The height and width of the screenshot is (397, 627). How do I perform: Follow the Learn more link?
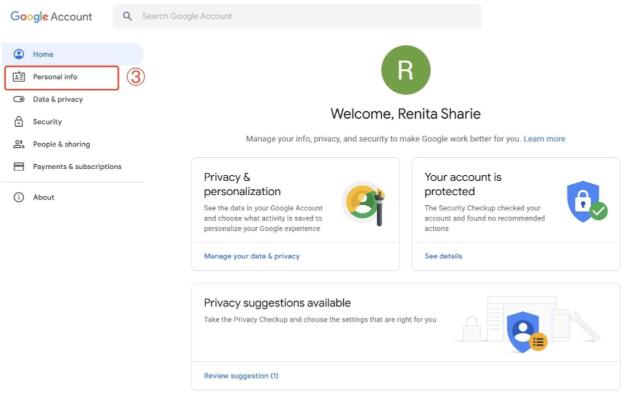click(x=544, y=139)
